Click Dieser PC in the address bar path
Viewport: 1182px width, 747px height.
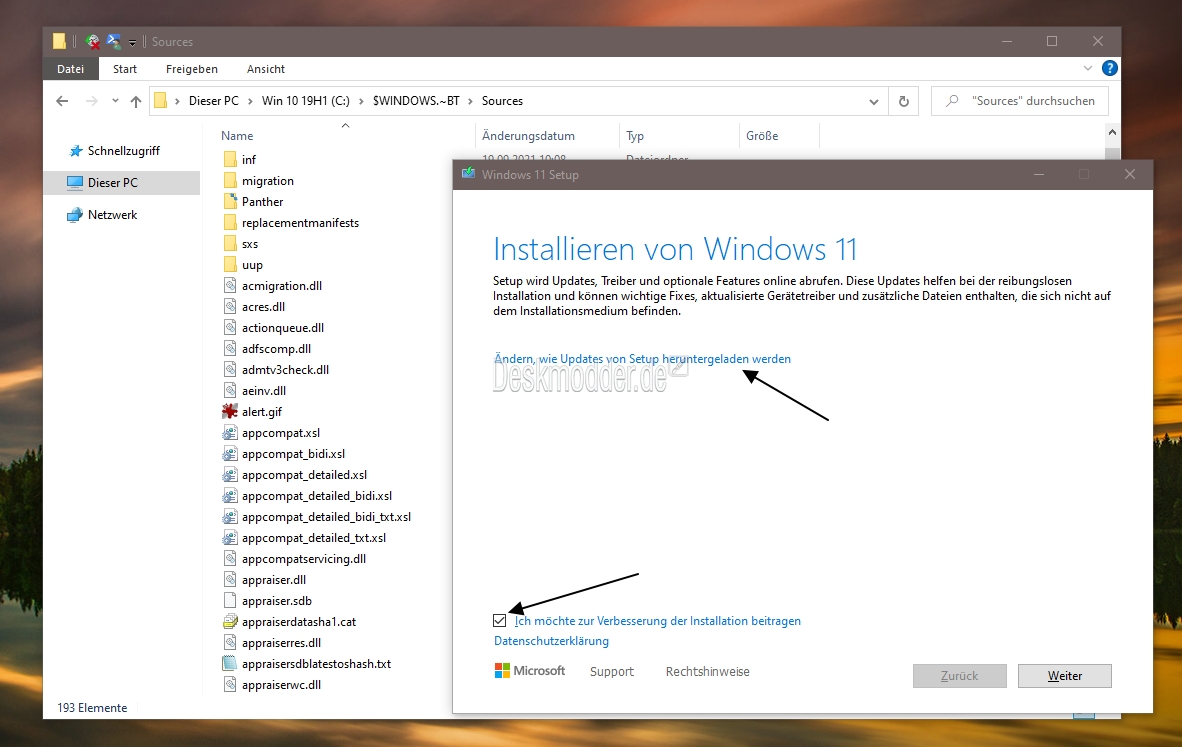pyautogui.click(x=213, y=101)
